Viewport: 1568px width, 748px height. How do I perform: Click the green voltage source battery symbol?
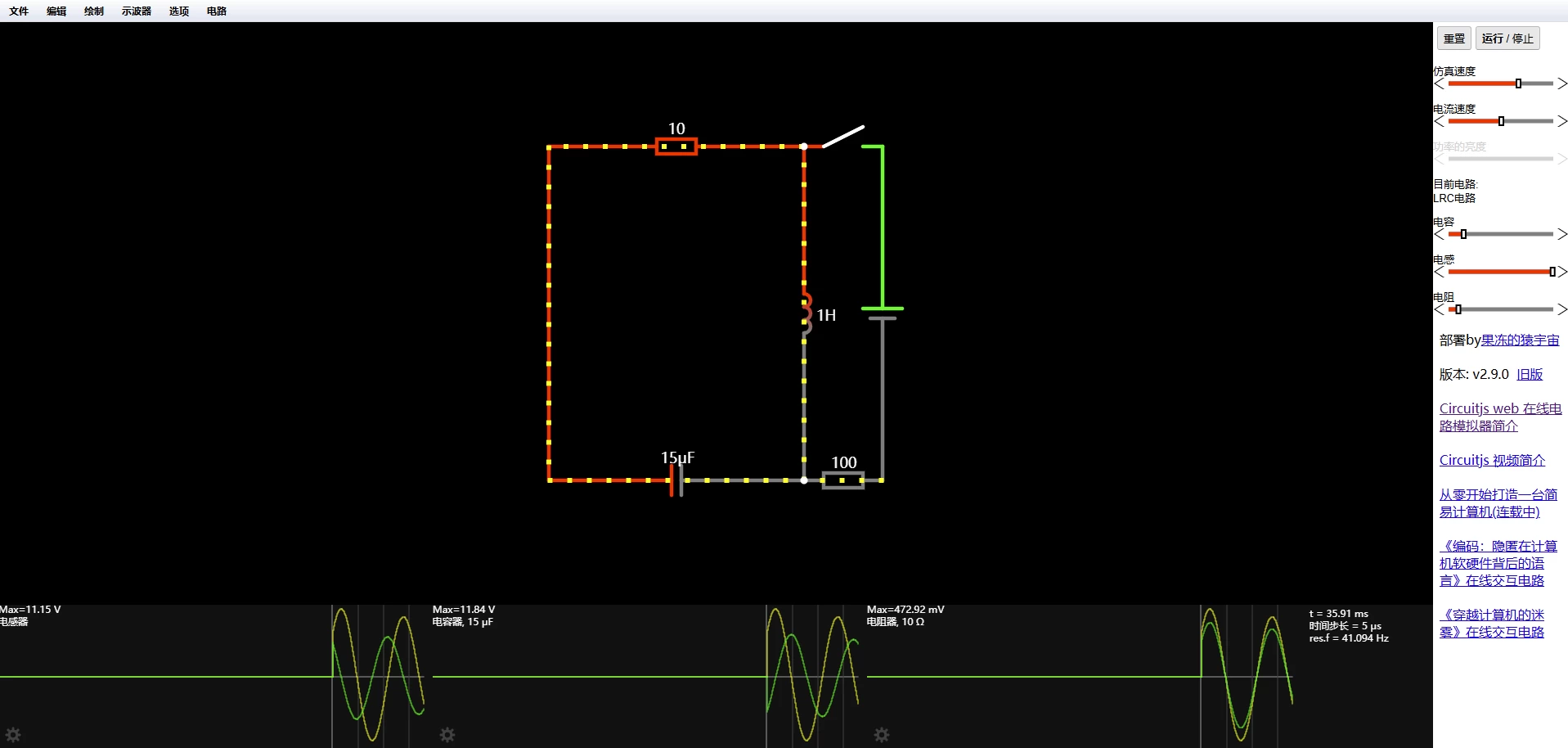tap(883, 313)
